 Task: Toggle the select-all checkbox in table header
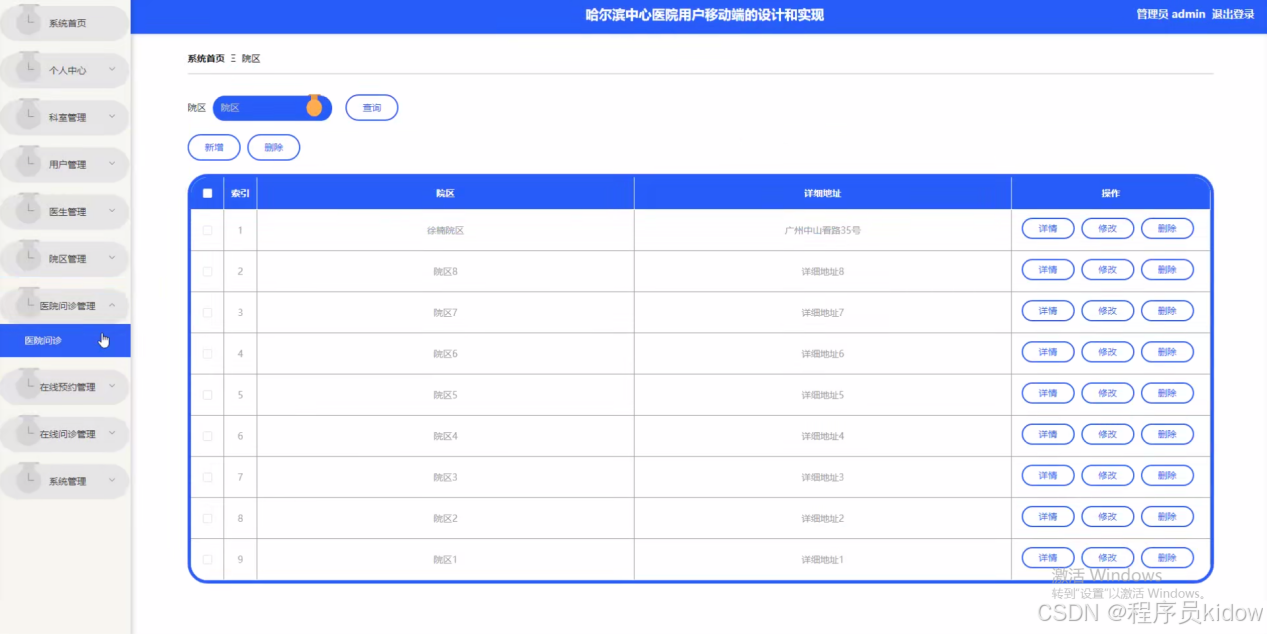point(207,192)
